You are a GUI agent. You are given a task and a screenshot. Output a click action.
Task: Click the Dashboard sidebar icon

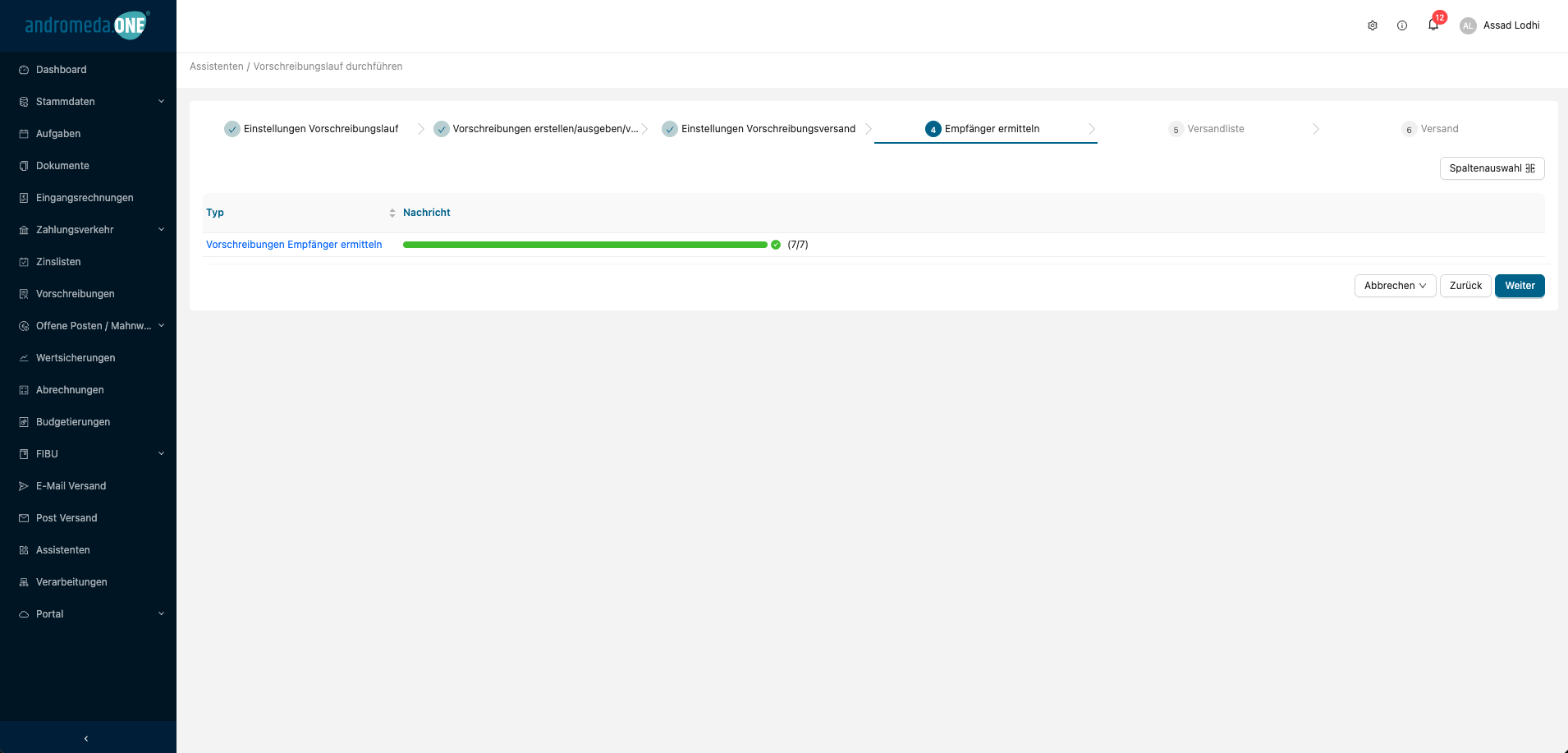tap(24, 70)
